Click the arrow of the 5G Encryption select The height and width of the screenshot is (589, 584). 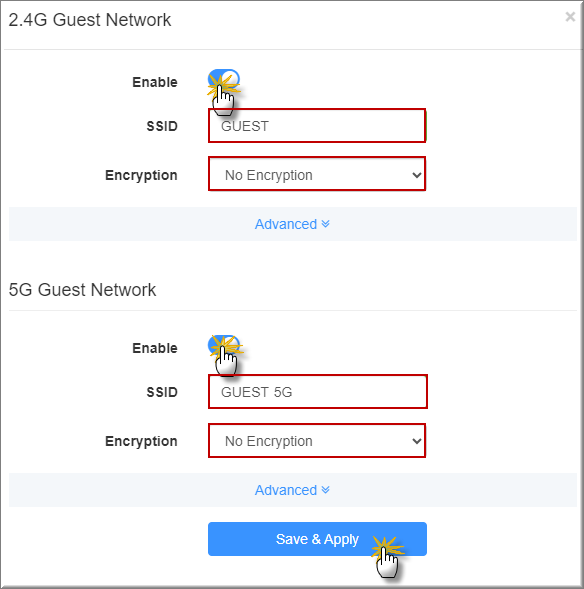[x=416, y=441]
